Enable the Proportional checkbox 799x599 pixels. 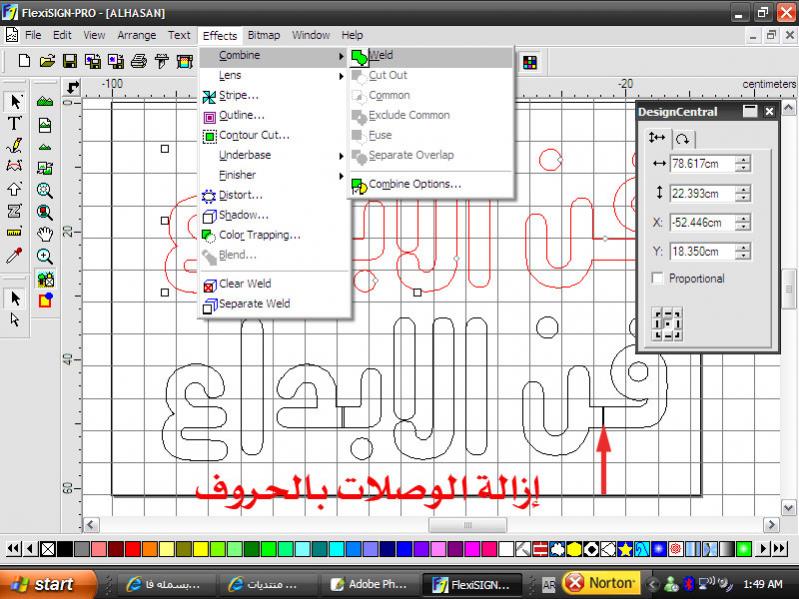point(657,278)
